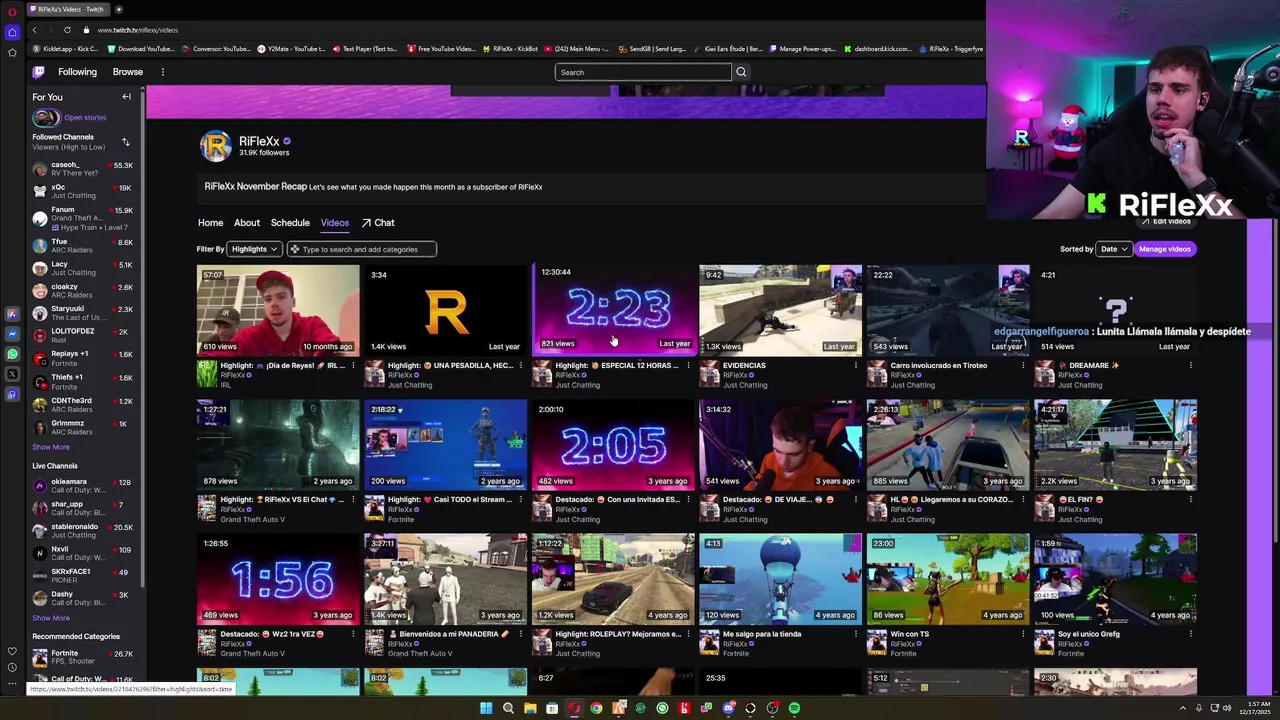Expand Show More under Live Channels
The height and width of the screenshot is (720, 1280).
[51, 618]
